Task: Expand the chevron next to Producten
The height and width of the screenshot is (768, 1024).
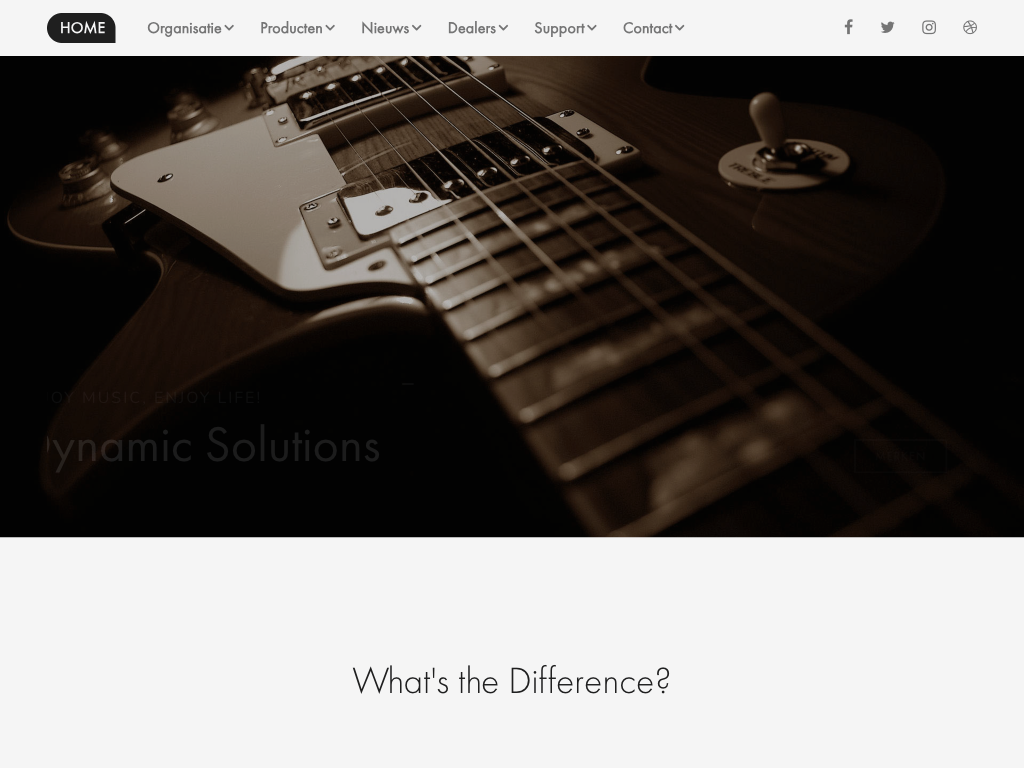Action: coord(330,28)
